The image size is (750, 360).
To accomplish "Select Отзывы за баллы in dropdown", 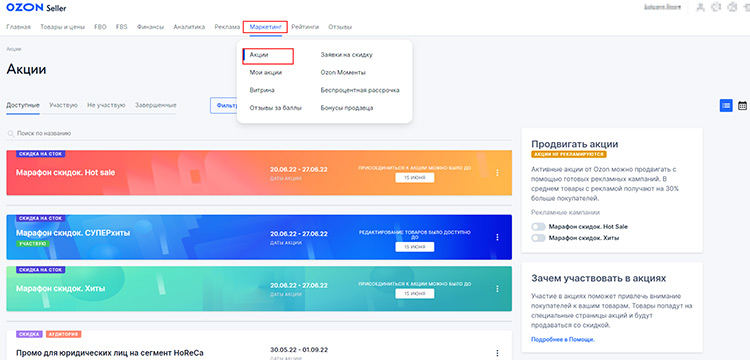I will tap(276, 108).
